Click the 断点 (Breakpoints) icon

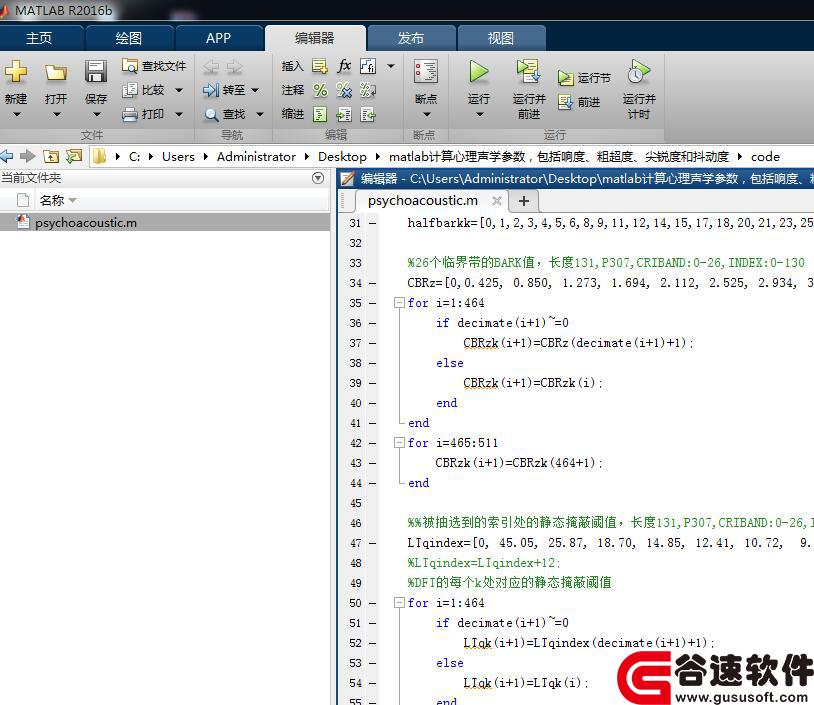tap(426, 71)
